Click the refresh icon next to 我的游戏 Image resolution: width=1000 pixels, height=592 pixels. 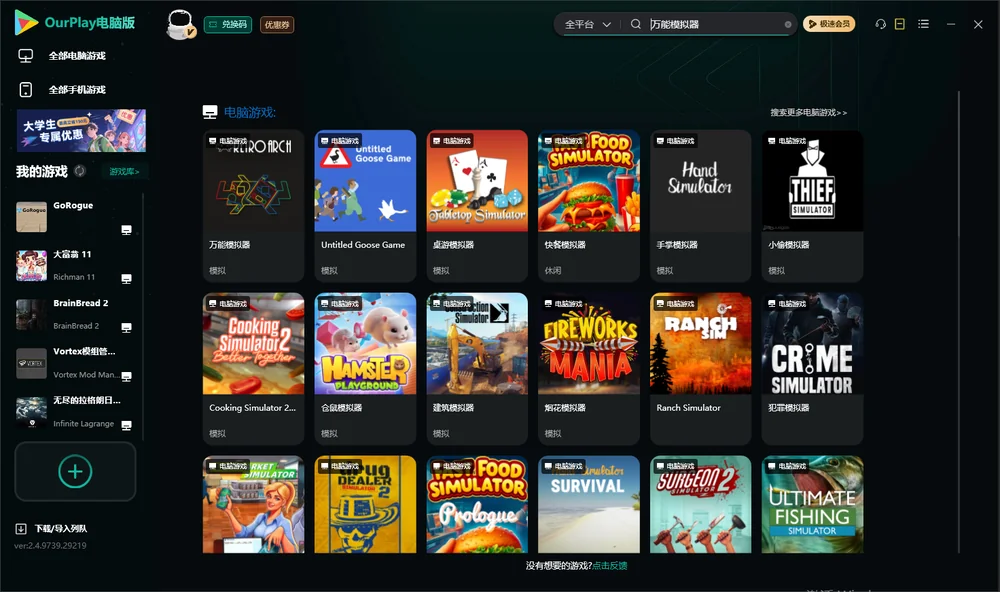click(x=80, y=171)
